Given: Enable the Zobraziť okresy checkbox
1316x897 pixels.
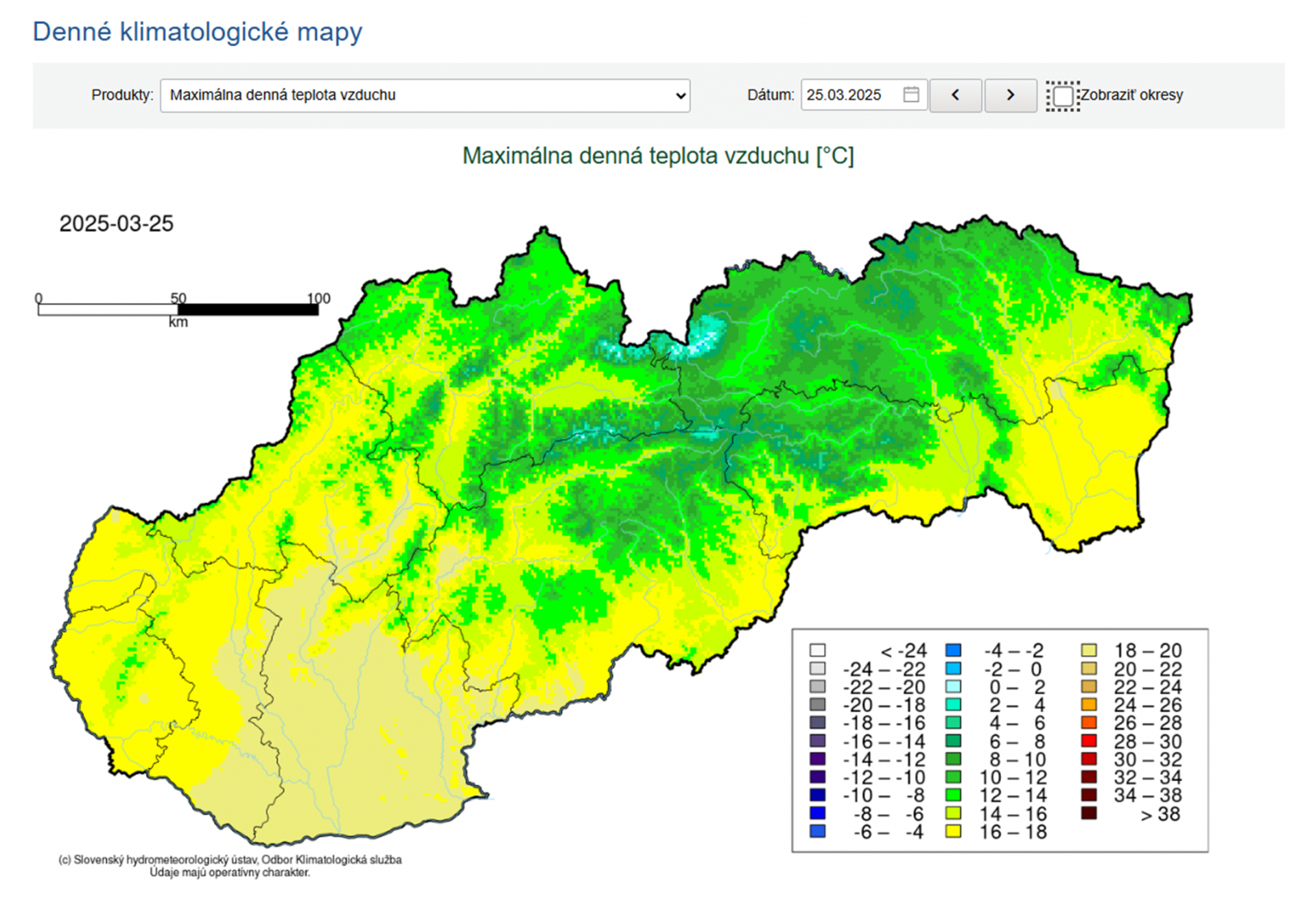Looking at the screenshot, I should point(1063,96).
